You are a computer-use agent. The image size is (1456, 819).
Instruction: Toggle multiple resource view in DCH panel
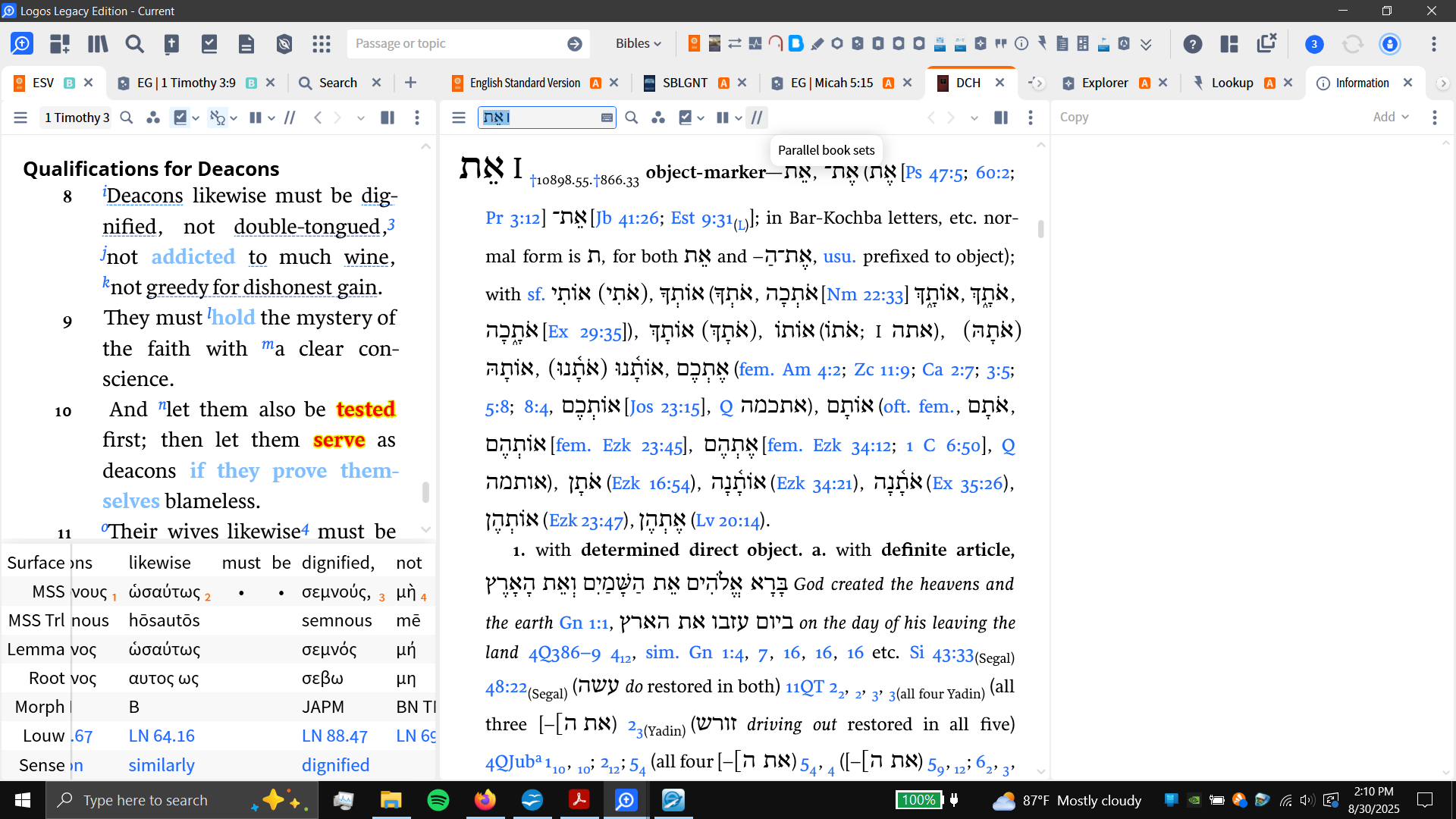[723, 118]
